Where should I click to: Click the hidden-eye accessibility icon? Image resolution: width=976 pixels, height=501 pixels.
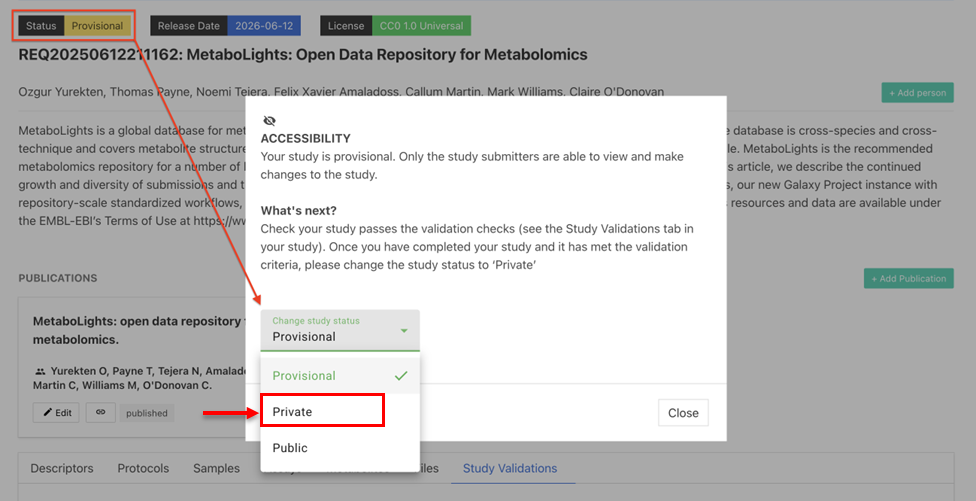(270, 121)
